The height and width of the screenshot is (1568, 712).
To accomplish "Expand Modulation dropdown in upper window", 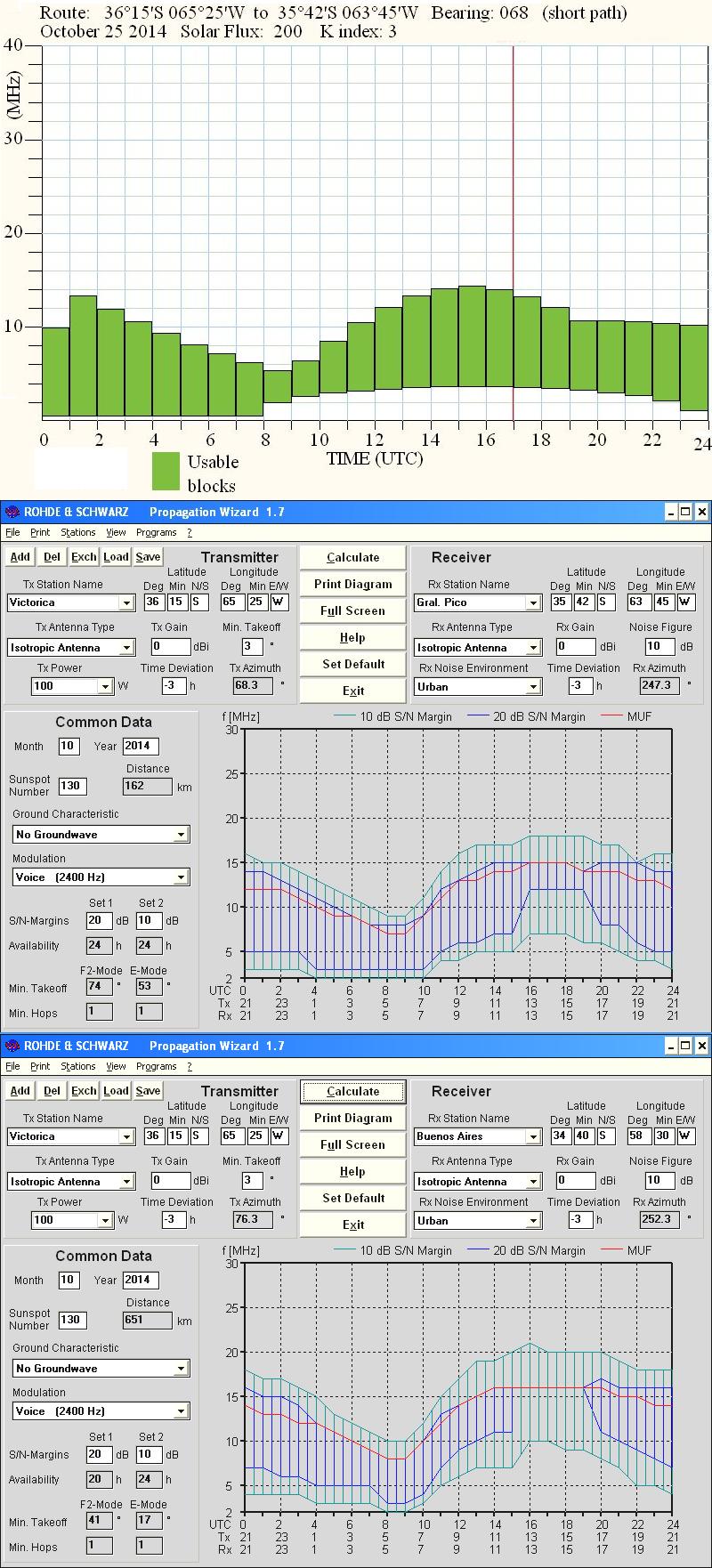I will (x=181, y=877).
